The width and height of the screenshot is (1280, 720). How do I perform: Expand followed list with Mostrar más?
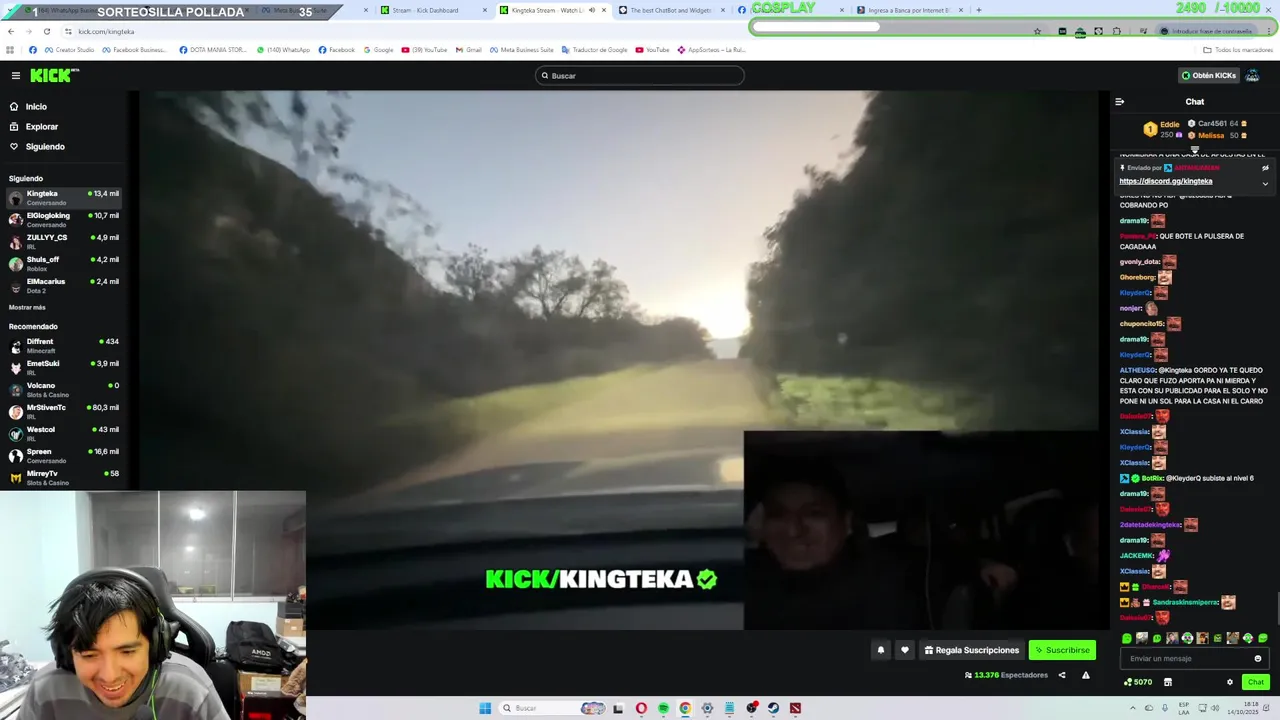click(x=27, y=307)
